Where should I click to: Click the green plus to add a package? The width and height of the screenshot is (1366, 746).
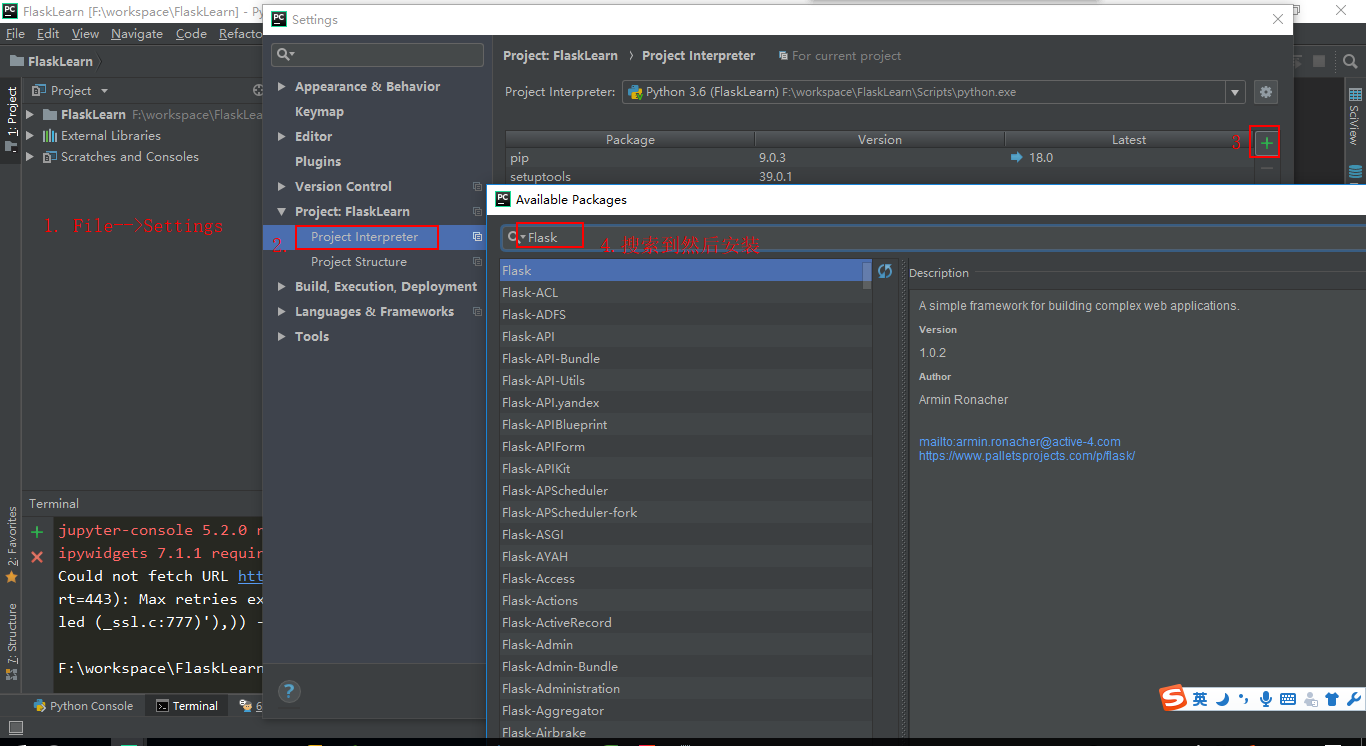[1267, 143]
